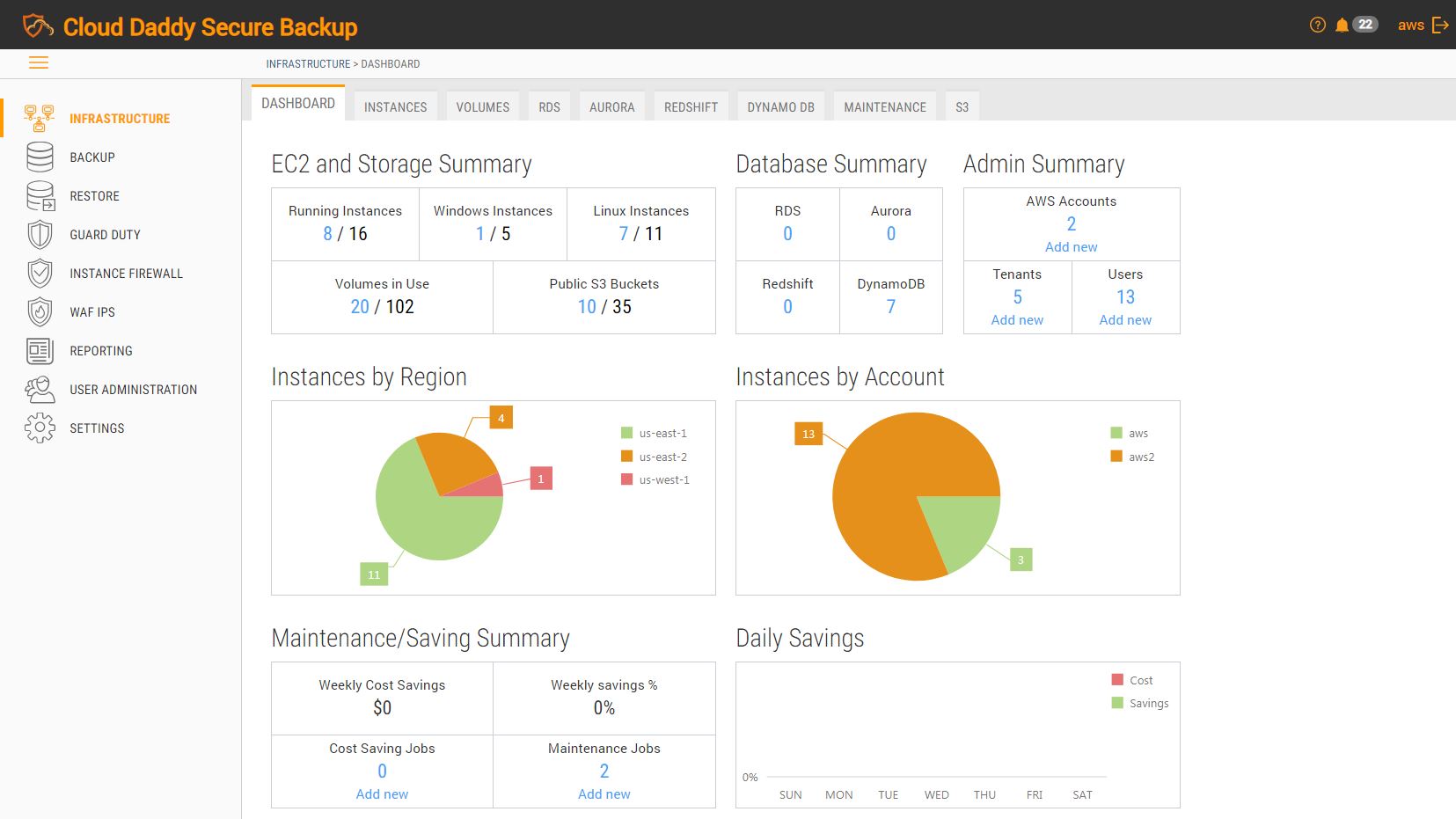Collapse the sidebar with the hamburger menu
The image size is (1456, 819).
pos(38,62)
